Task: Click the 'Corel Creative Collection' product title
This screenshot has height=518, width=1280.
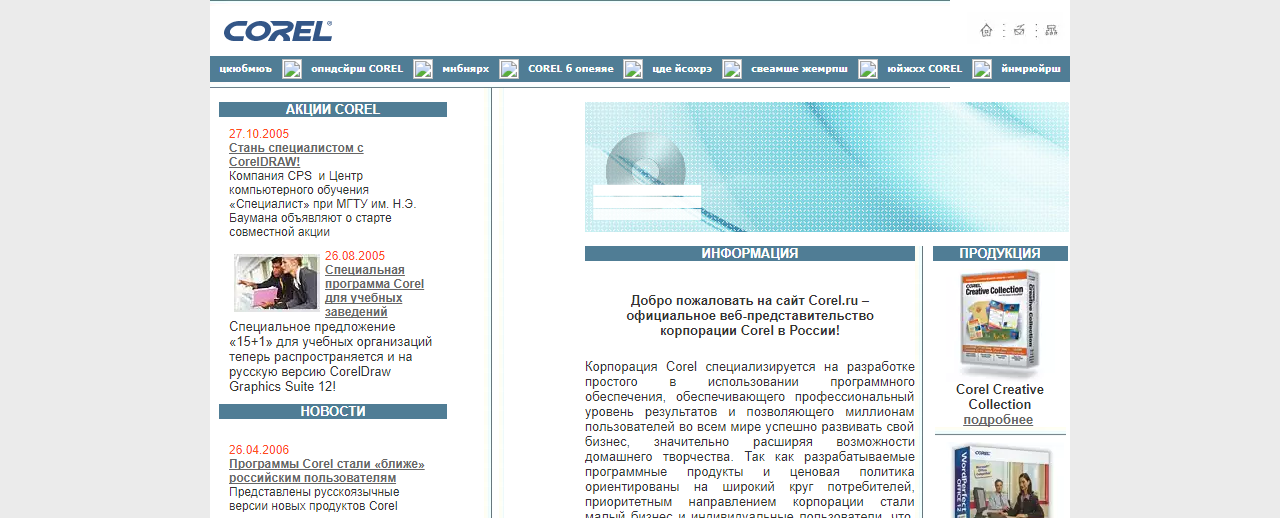Action: coord(1000,397)
